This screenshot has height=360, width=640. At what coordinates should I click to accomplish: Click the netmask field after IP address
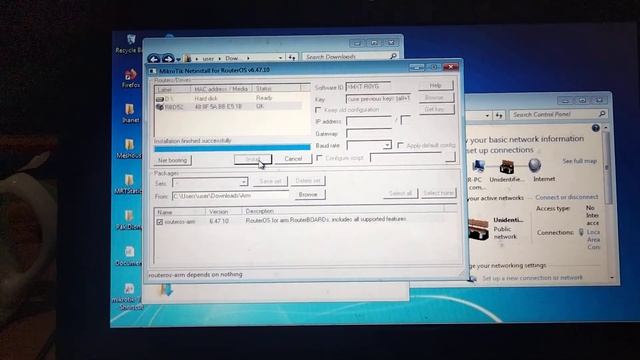pos(406,120)
